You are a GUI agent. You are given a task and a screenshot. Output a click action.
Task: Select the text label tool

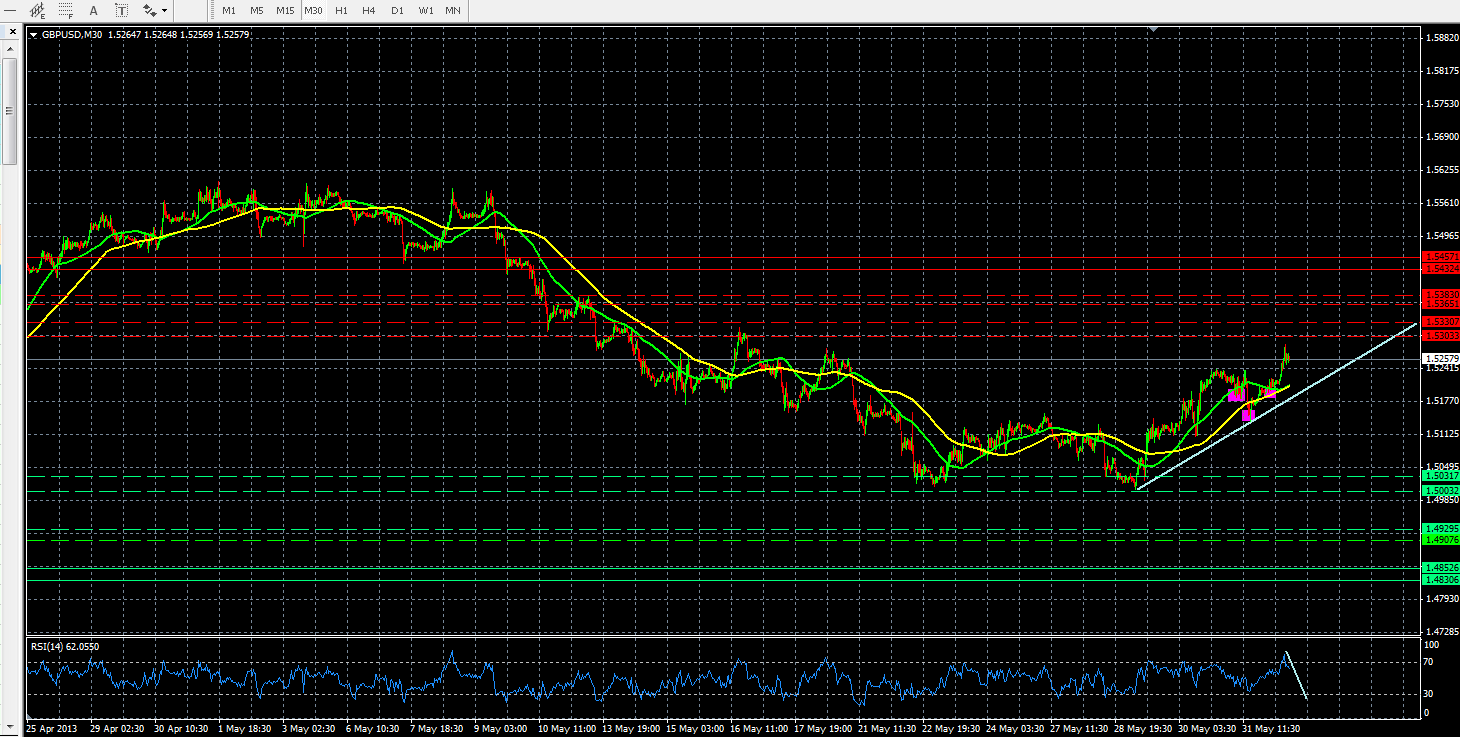tap(122, 11)
